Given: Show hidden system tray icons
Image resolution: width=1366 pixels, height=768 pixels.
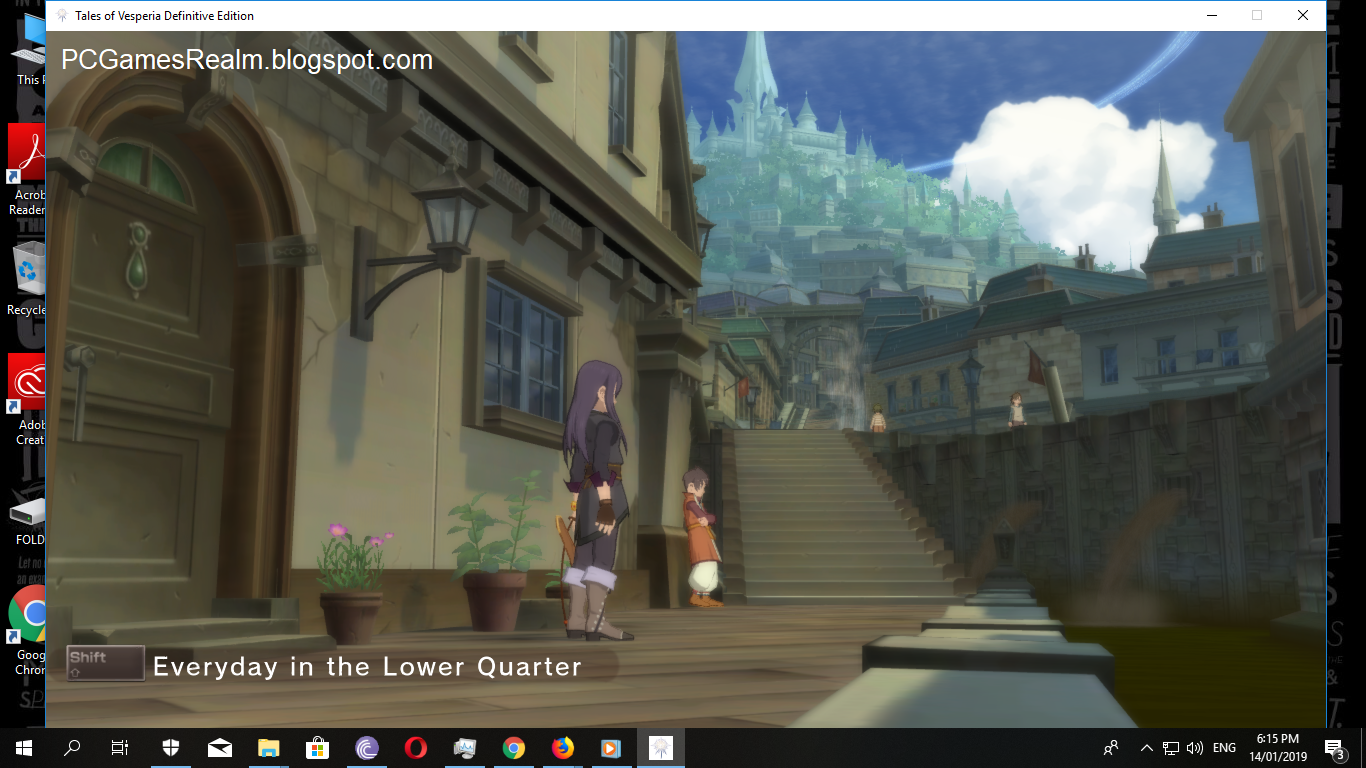Looking at the screenshot, I should [1146, 747].
